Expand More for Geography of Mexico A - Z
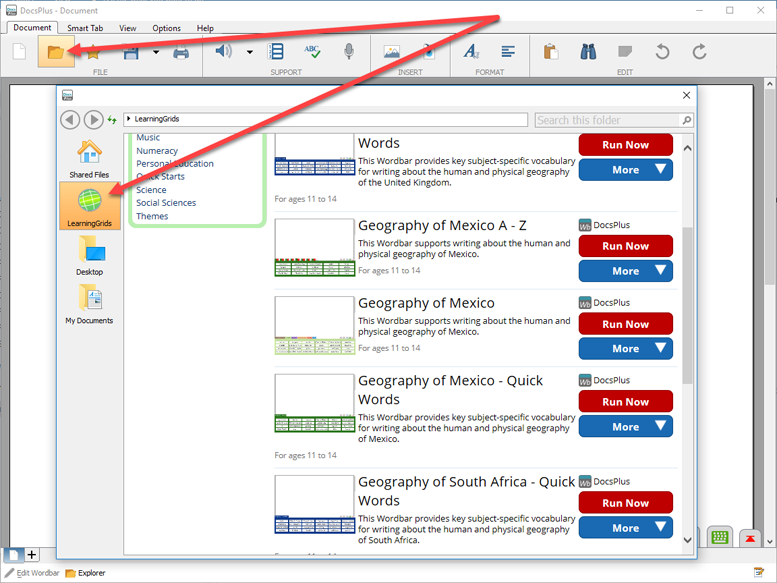The width and height of the screenshot is (777, 583). (x=625, y=271)
